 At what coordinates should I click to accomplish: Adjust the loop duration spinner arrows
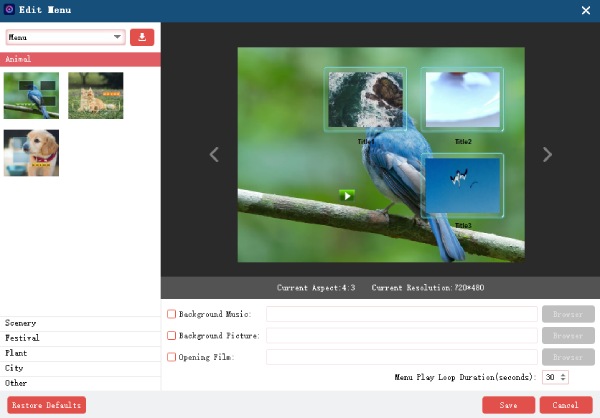click(x=564, y=377)
